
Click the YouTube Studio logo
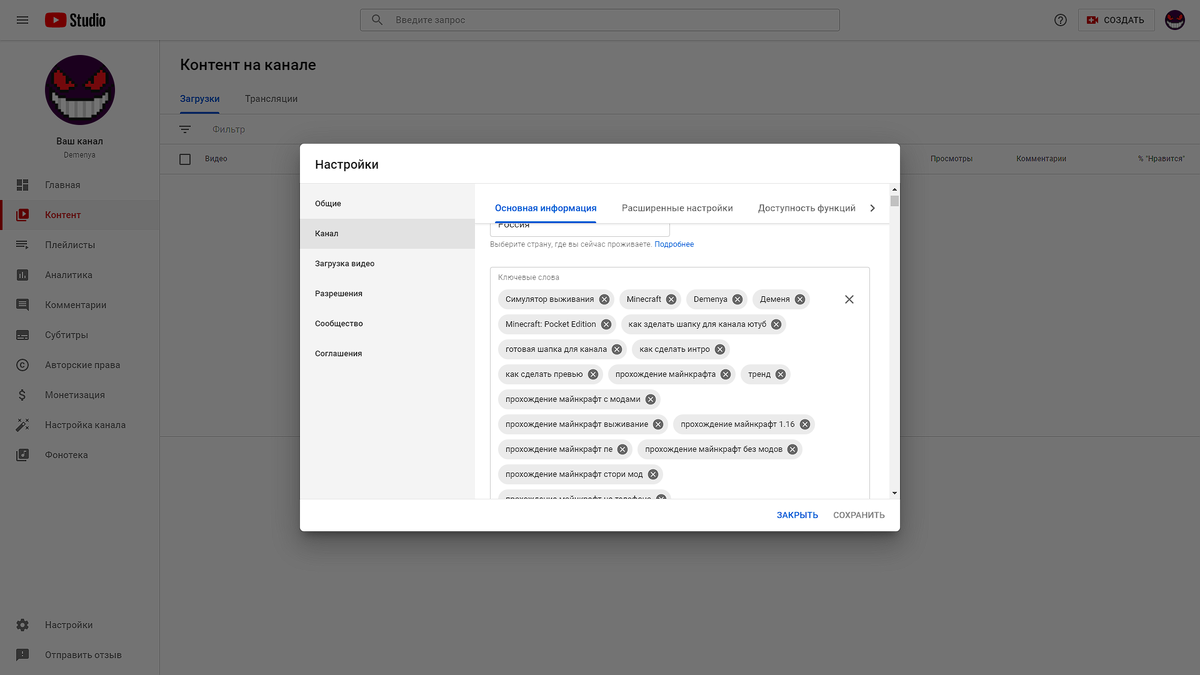pyautogui.click(x=75, y=20)
